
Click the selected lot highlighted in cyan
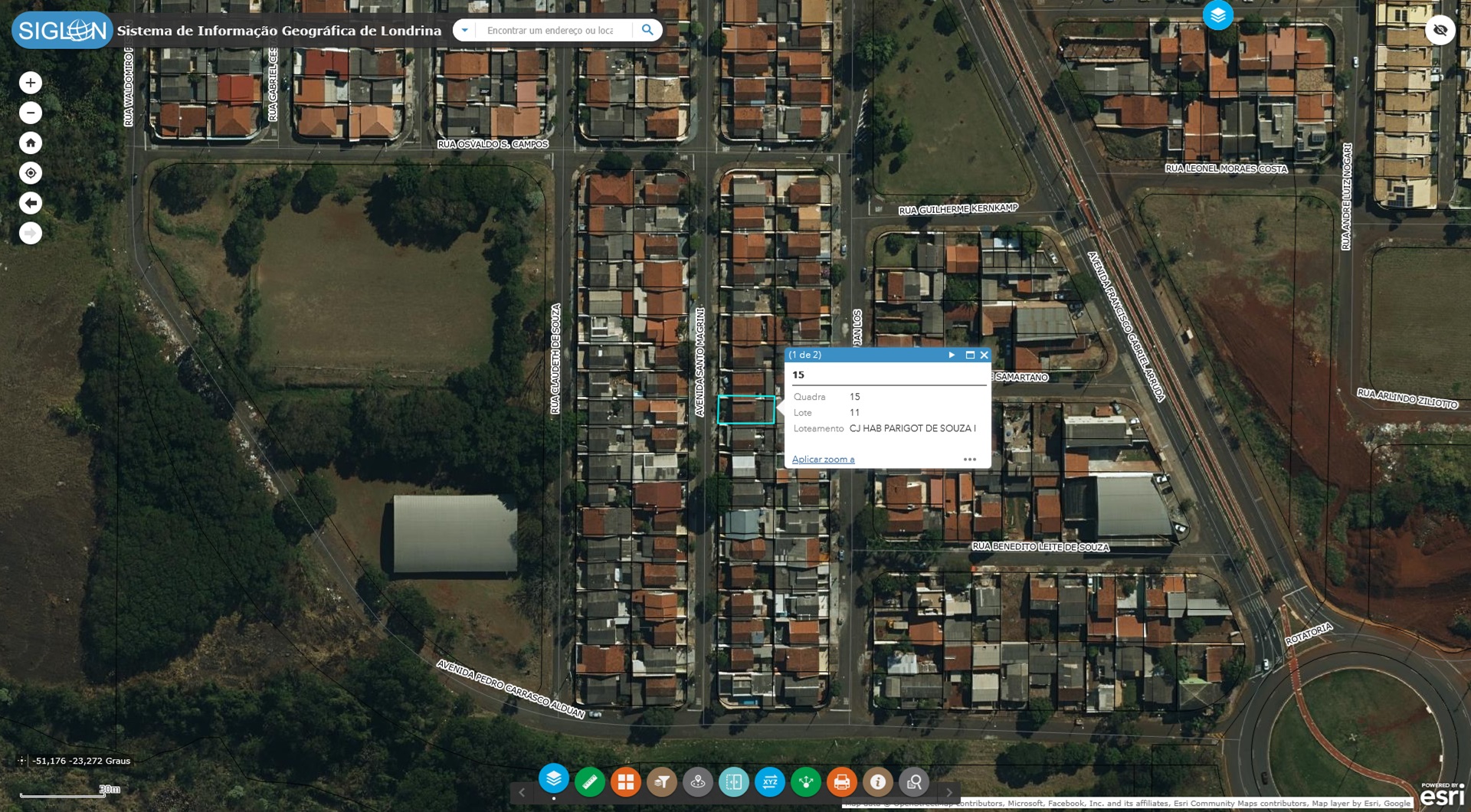pyautogui.click(x=746, y=410)
